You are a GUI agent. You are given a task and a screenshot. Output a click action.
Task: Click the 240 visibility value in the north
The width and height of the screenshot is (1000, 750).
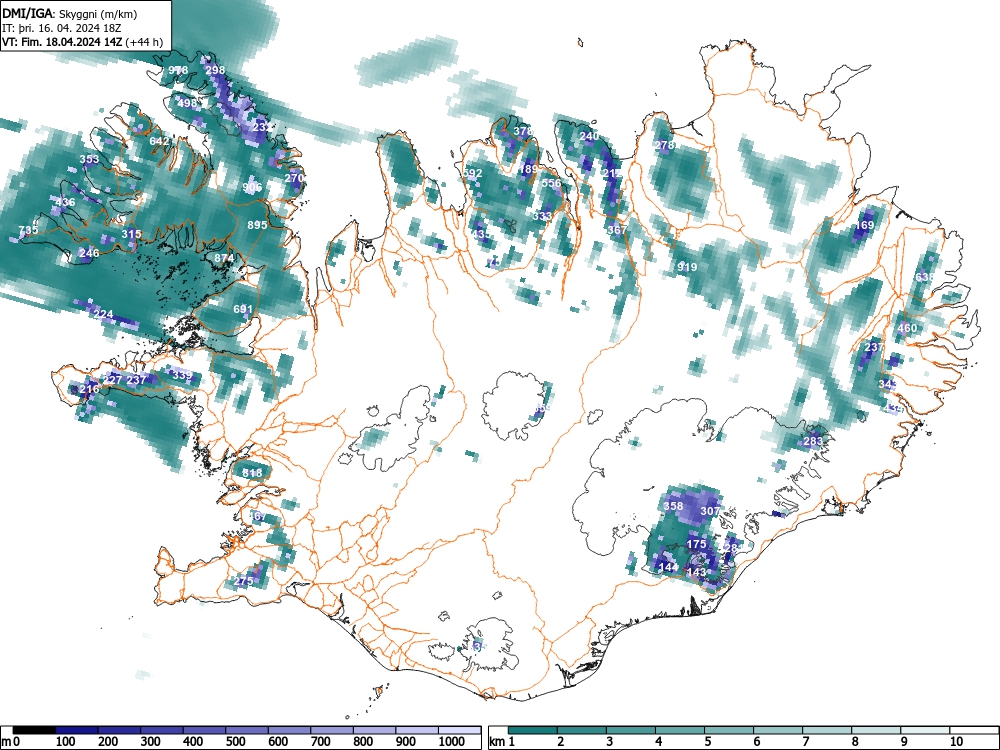tap(589, 136)
